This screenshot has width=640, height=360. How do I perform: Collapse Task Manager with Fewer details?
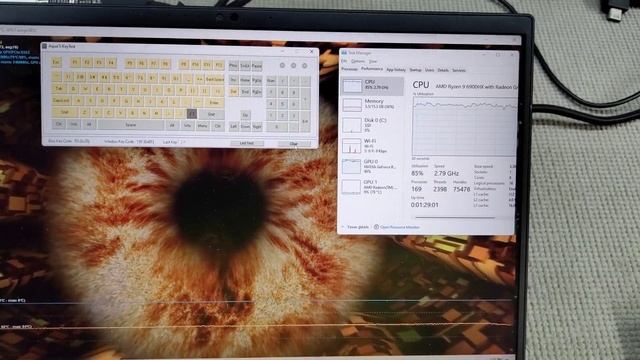(x=356, y=227)
